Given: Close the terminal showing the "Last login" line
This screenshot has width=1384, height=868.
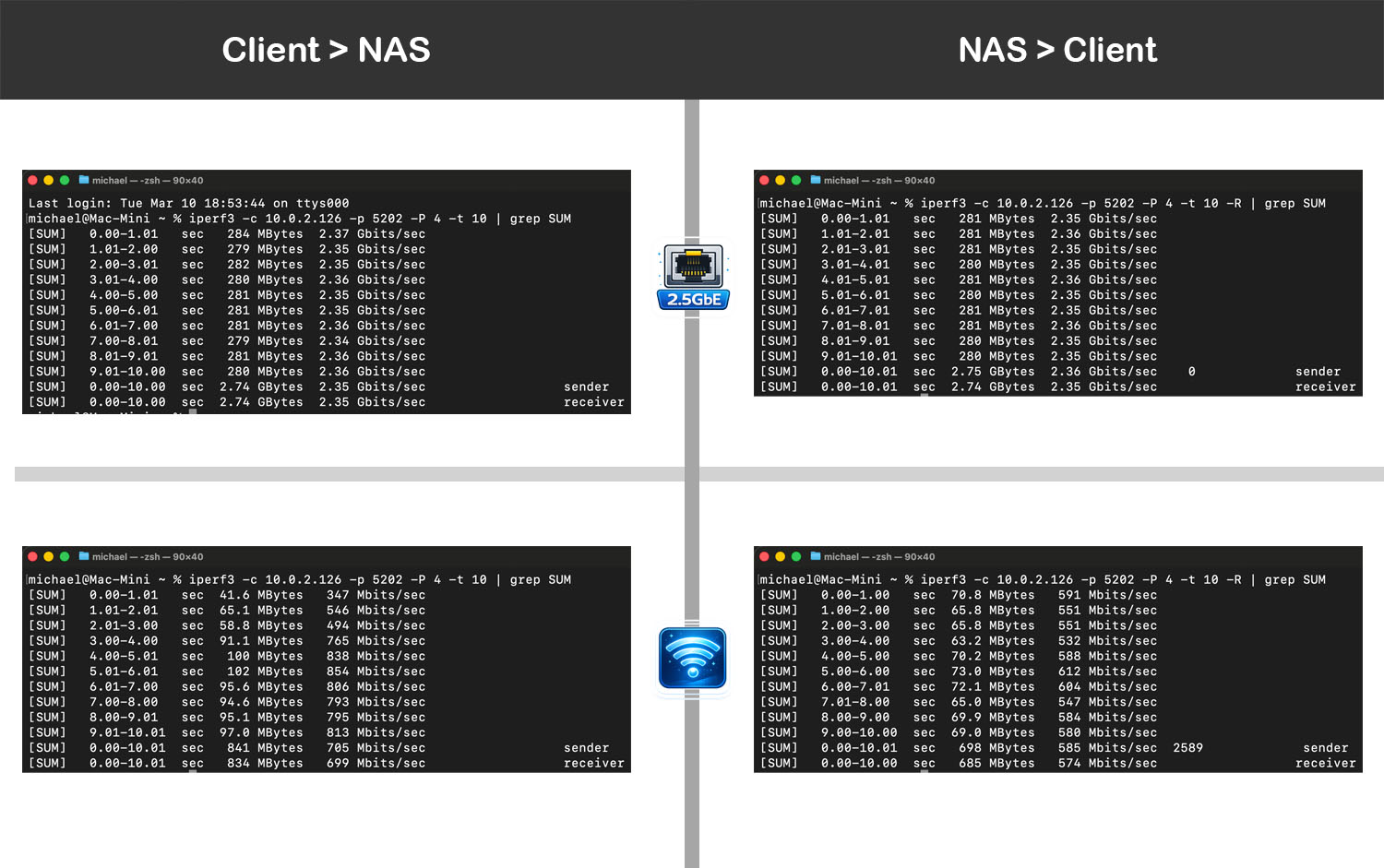Looking at the screenshot, I should pos(33,180).
